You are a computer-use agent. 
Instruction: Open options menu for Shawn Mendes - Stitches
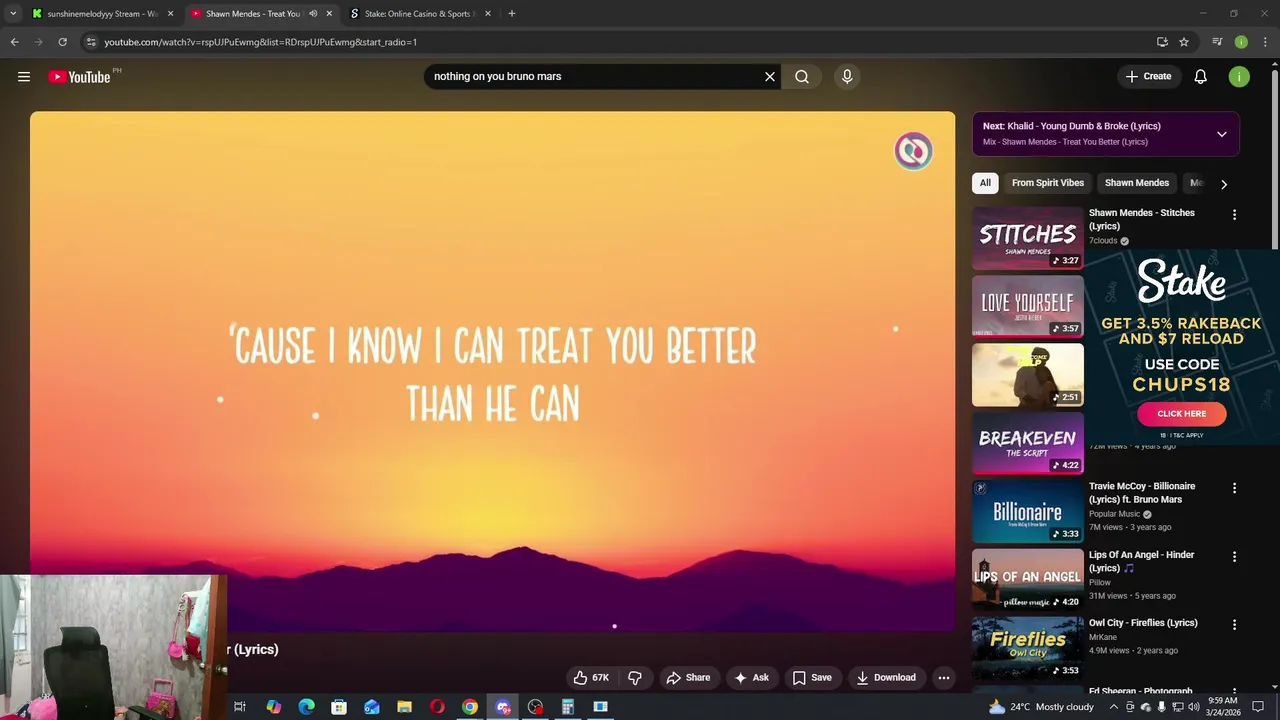pyautogui.click(x=1234, y=215)
